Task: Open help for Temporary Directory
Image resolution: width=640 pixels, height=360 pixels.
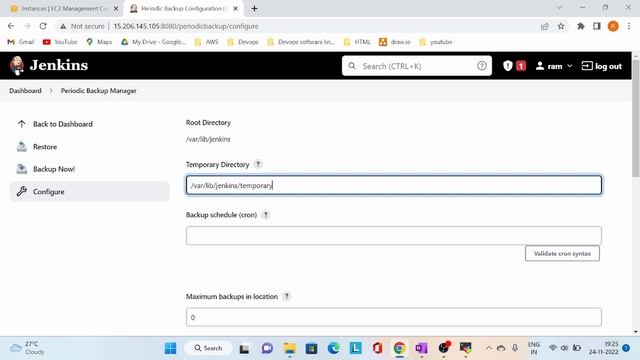Action: [258, 164]
